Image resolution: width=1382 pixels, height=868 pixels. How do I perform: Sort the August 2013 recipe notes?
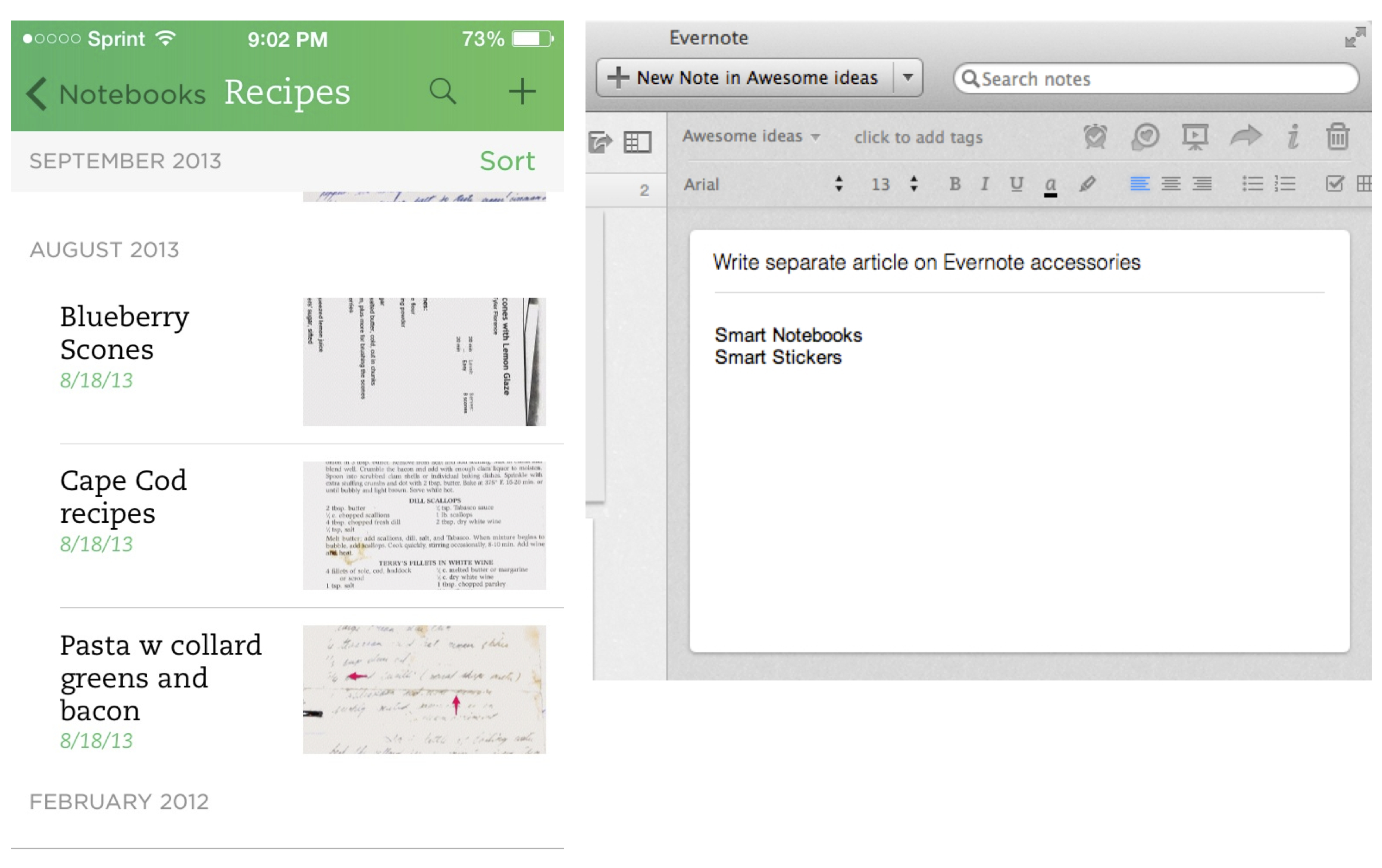point(508,161)
